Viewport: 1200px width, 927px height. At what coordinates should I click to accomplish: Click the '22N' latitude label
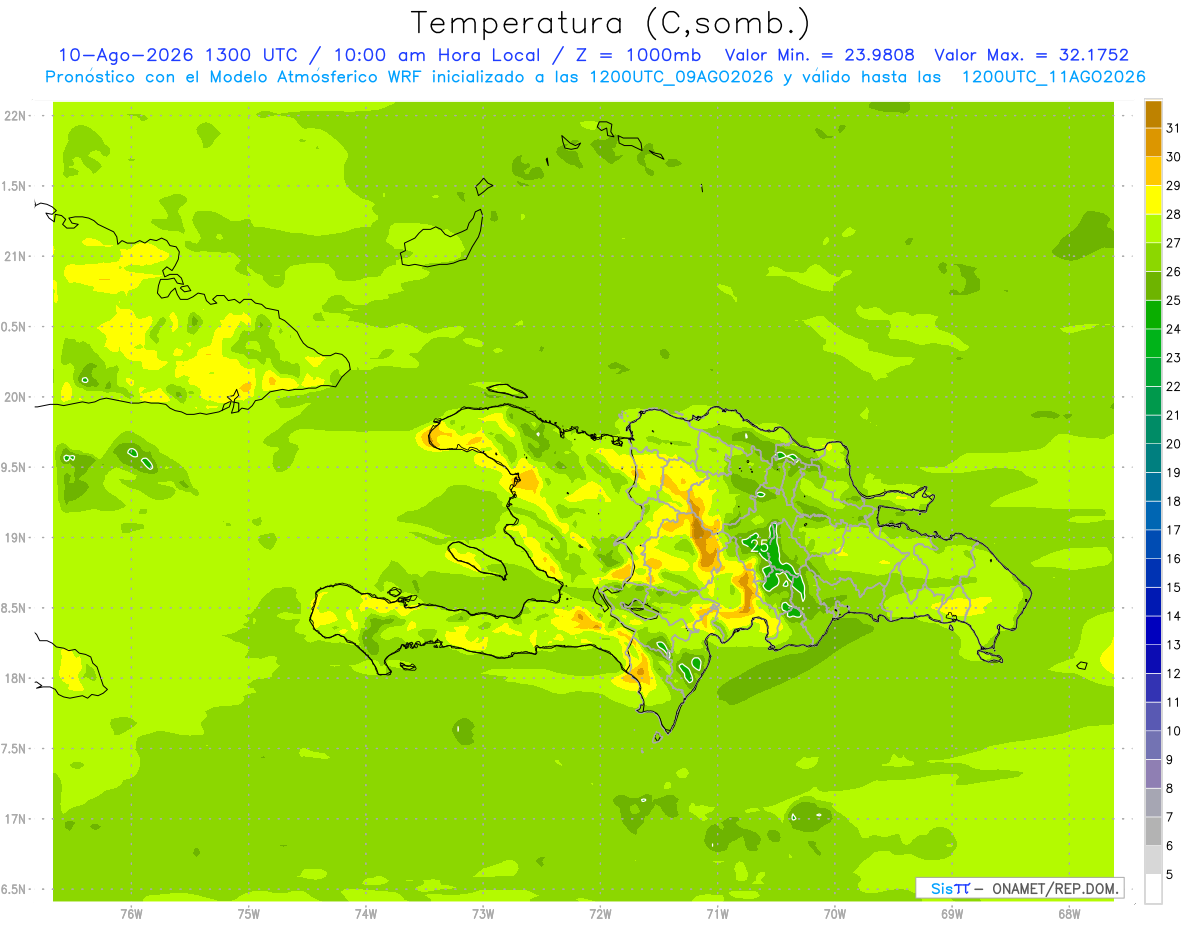[16, 116]
